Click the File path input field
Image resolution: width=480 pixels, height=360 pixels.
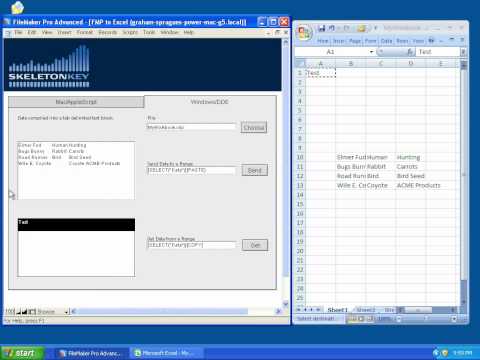click(191, 127)
